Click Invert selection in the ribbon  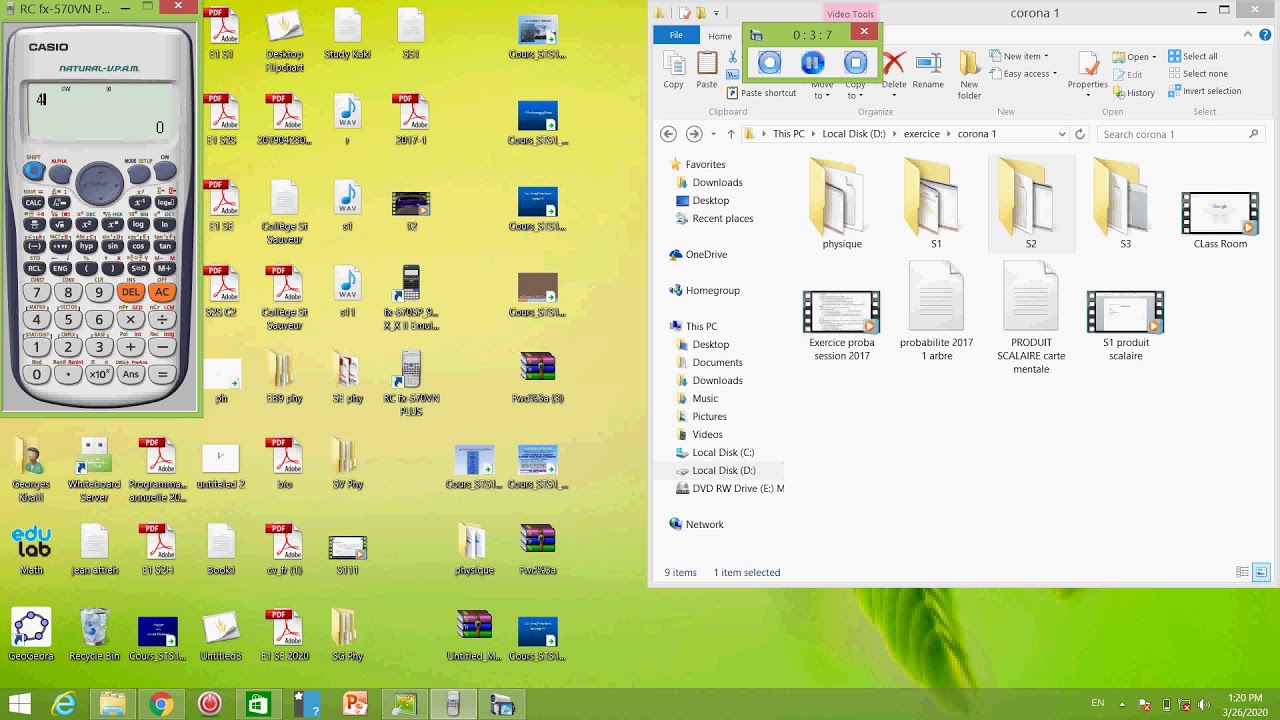click(x=1204, y=91)
